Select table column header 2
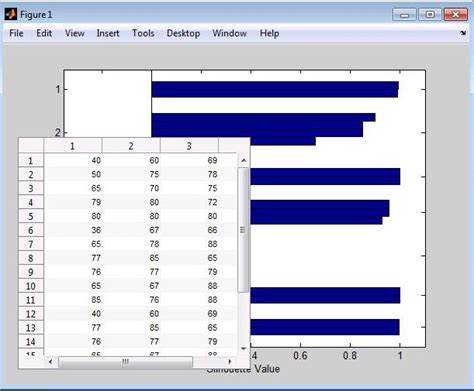 click(x=131, y=146)
